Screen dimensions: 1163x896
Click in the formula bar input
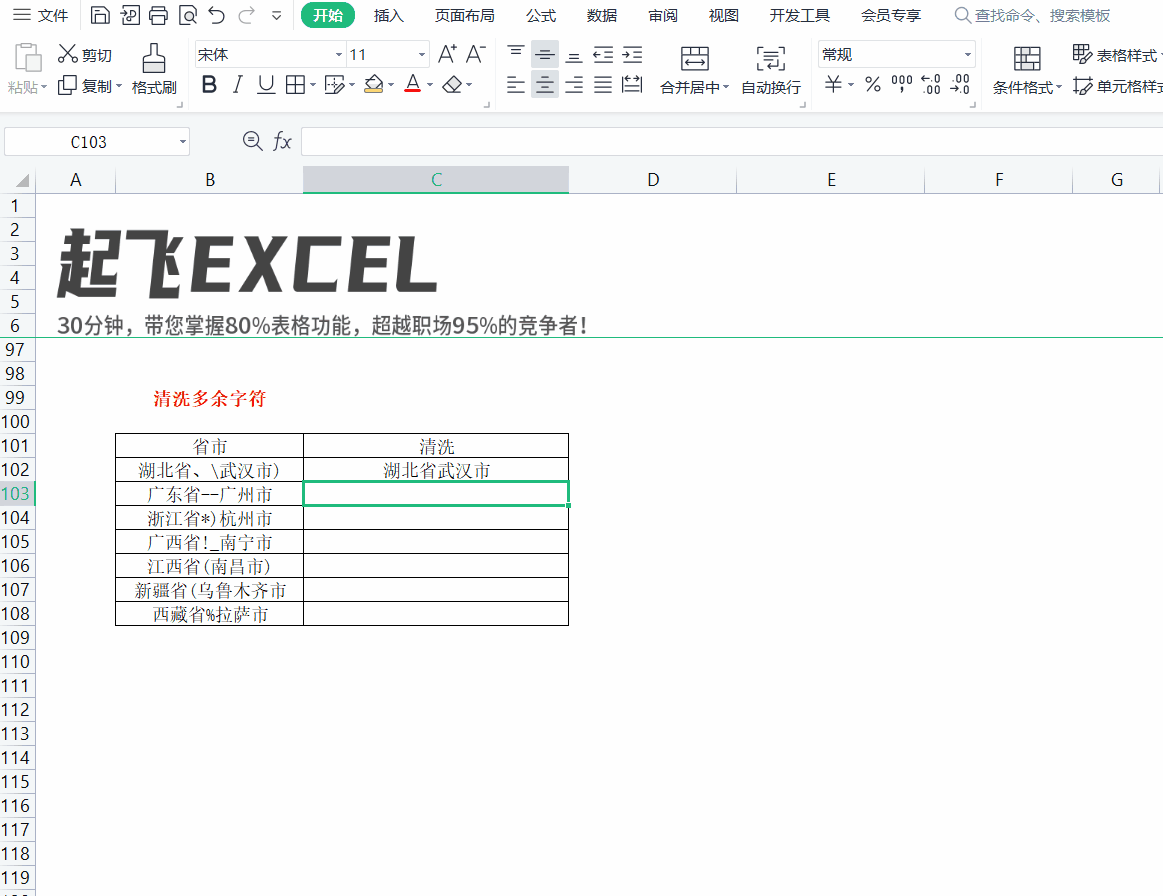coord(731,141)
